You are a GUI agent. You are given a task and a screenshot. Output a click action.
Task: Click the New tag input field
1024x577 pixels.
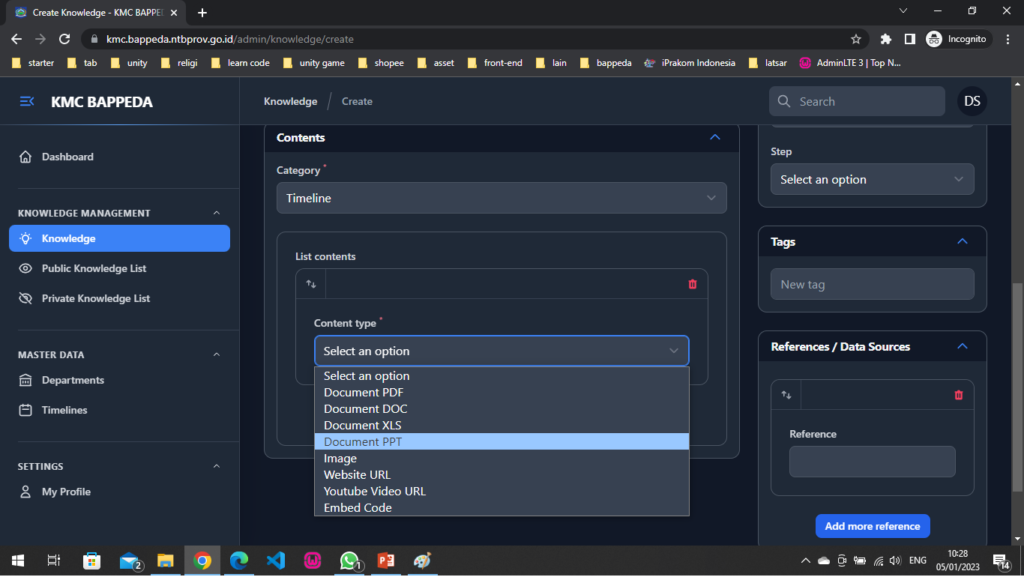[872, 284]
